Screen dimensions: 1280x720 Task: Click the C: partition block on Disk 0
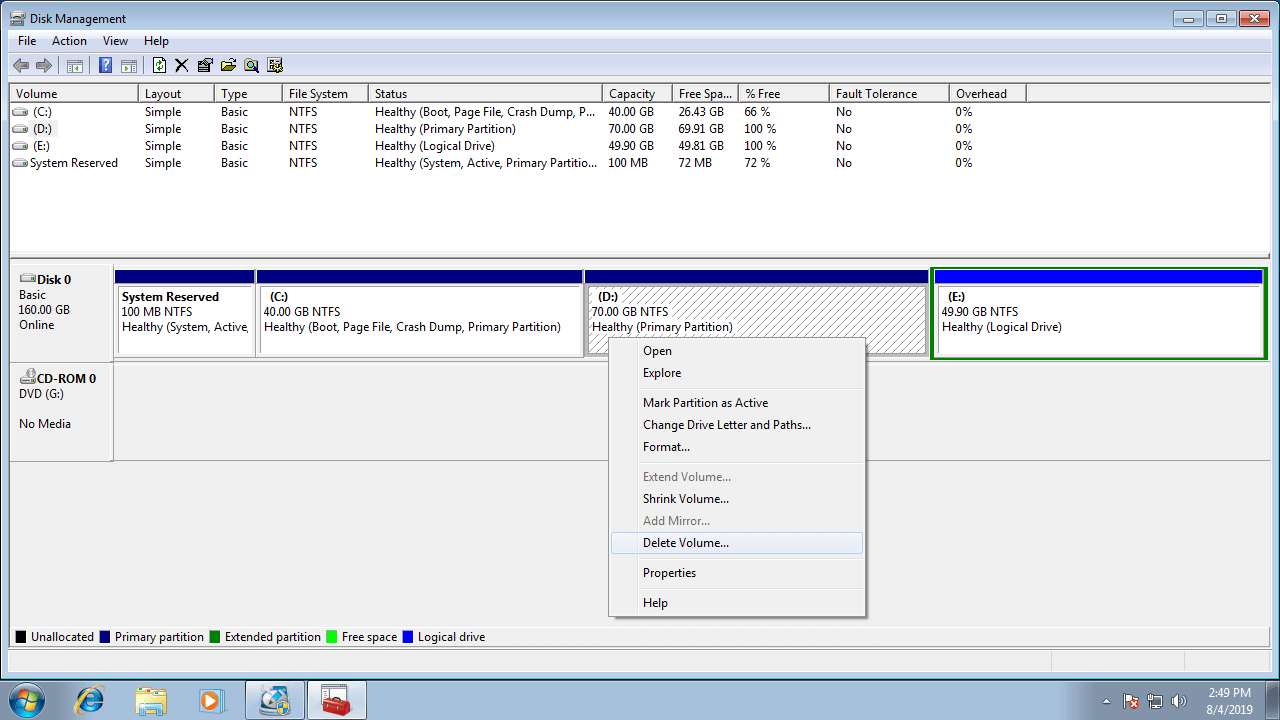(420, 320)
